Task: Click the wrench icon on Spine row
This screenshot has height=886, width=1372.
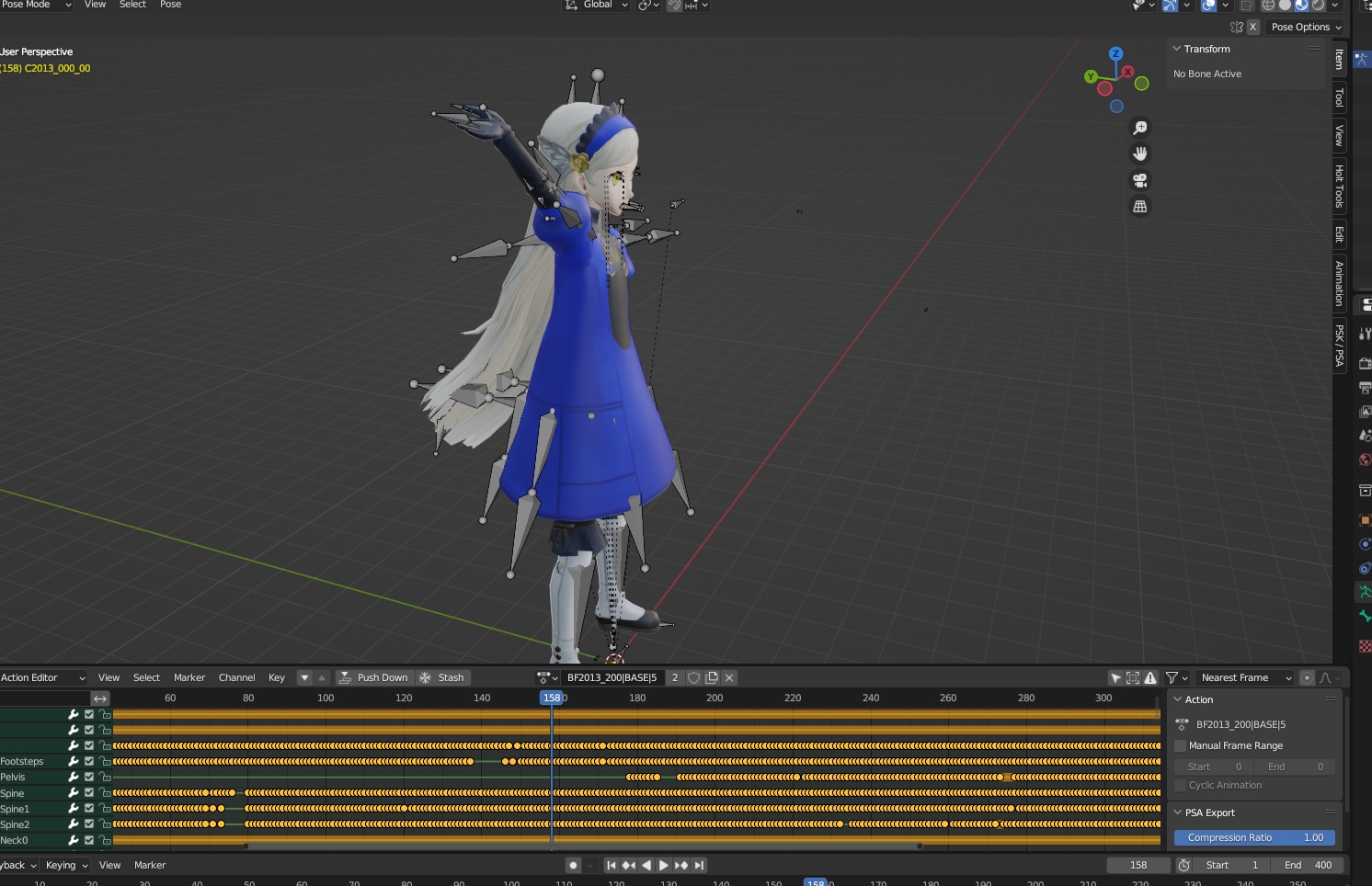Action: pyautogui.click(x=74, y=792)
